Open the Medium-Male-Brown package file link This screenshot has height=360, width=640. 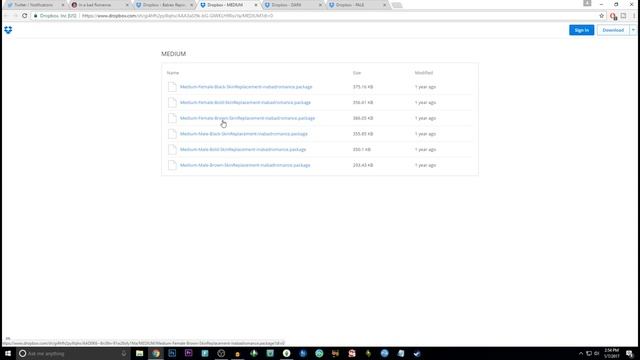click(245, 165)
